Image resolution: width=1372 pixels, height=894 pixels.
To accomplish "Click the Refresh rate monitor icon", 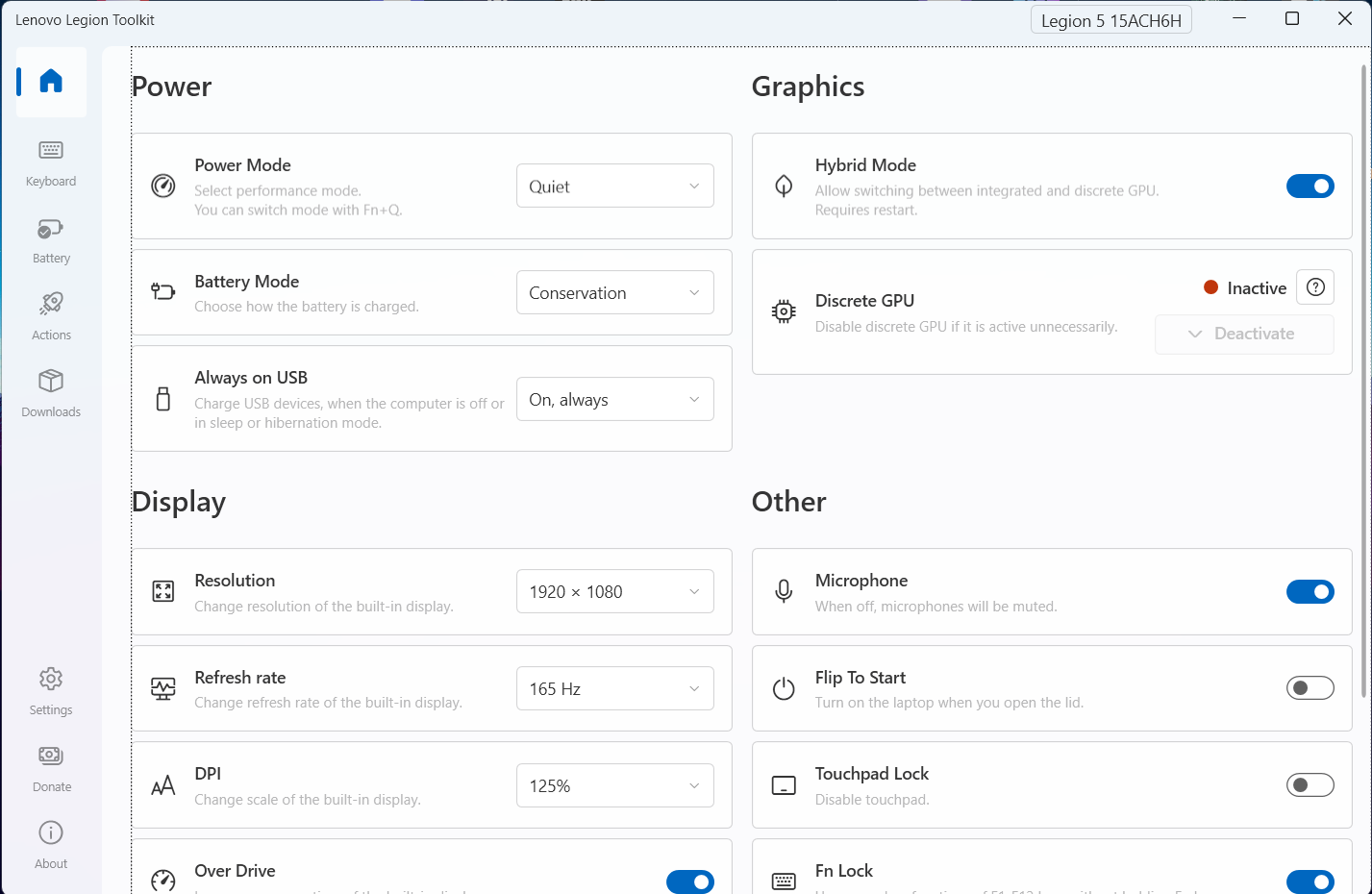I will pyautogui.click(x=163, y=688).
